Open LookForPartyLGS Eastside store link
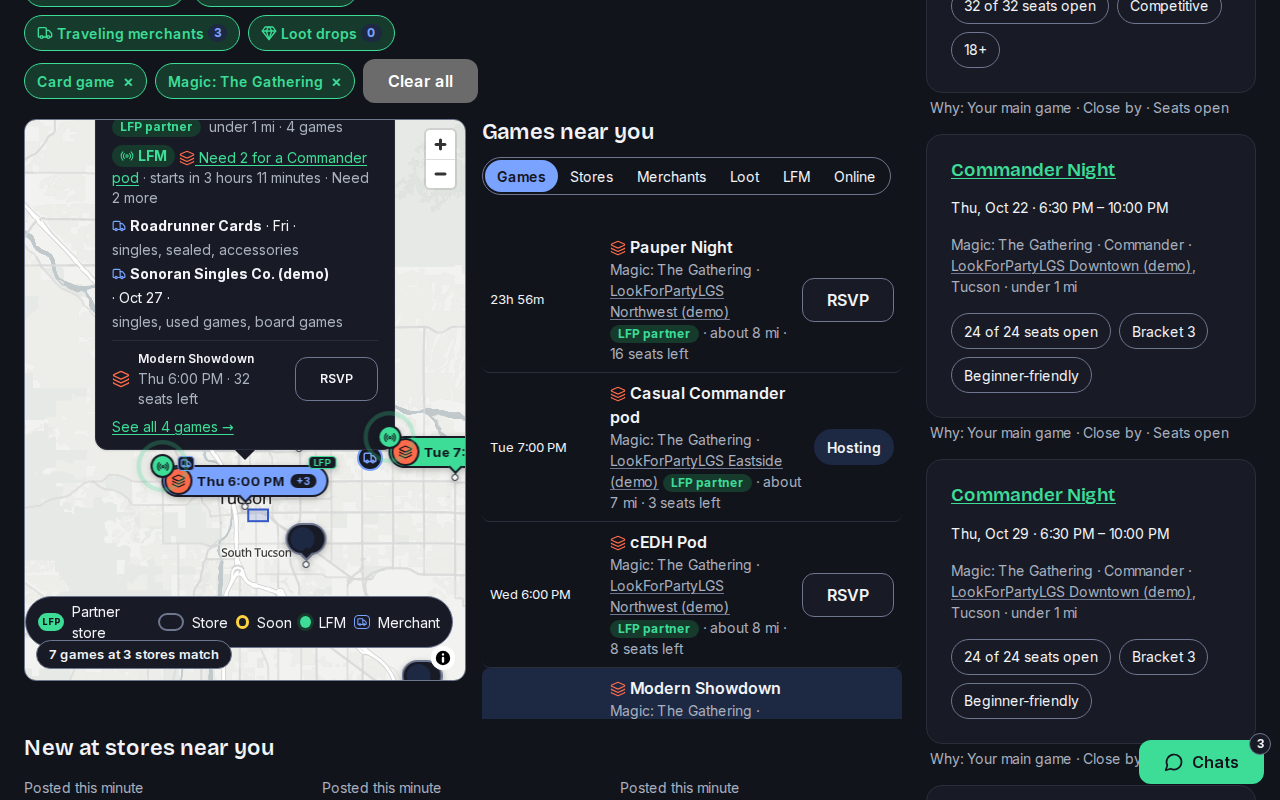 coord(696,471)
